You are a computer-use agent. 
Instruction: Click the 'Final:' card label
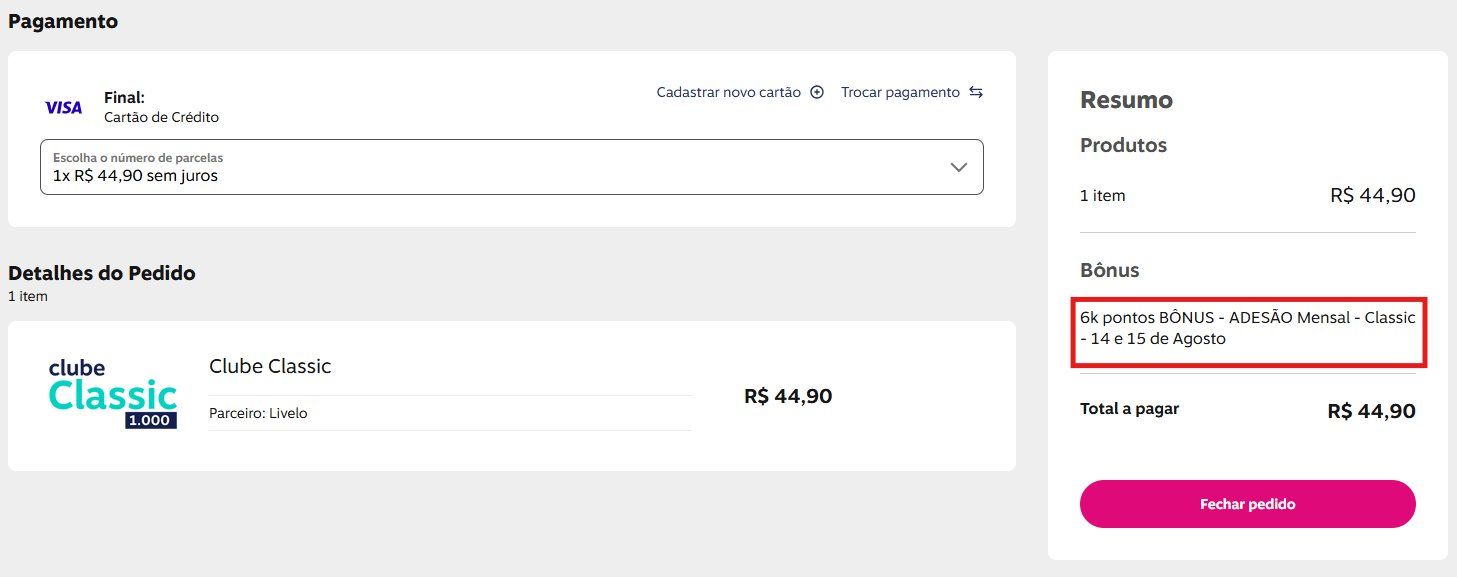click(124, 98)
